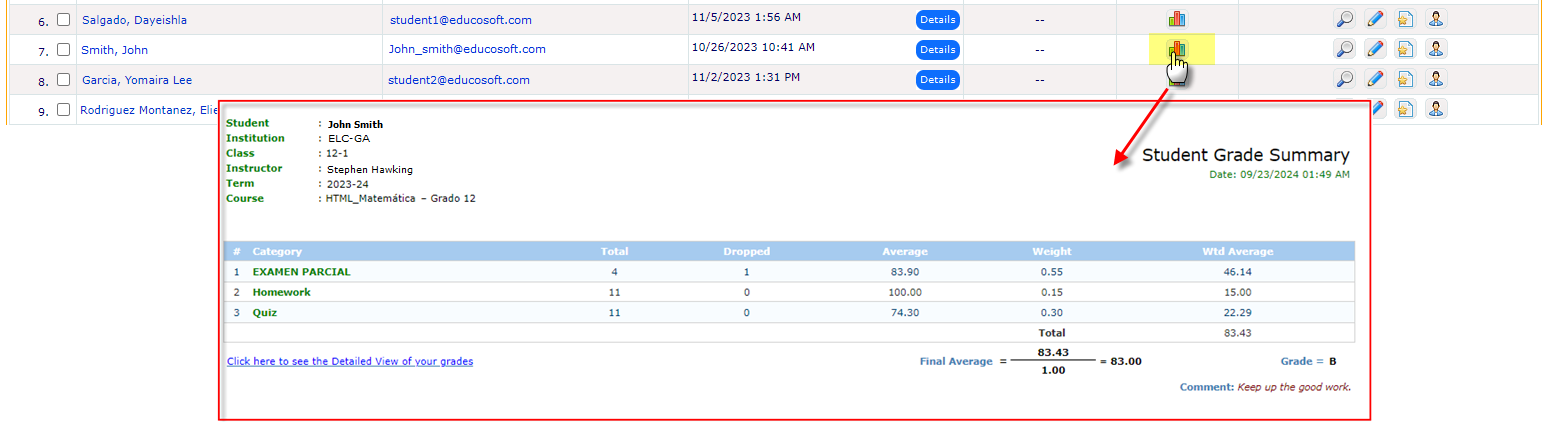Open the Smith, John student name link
The image size is (1547, 430).
114,50
